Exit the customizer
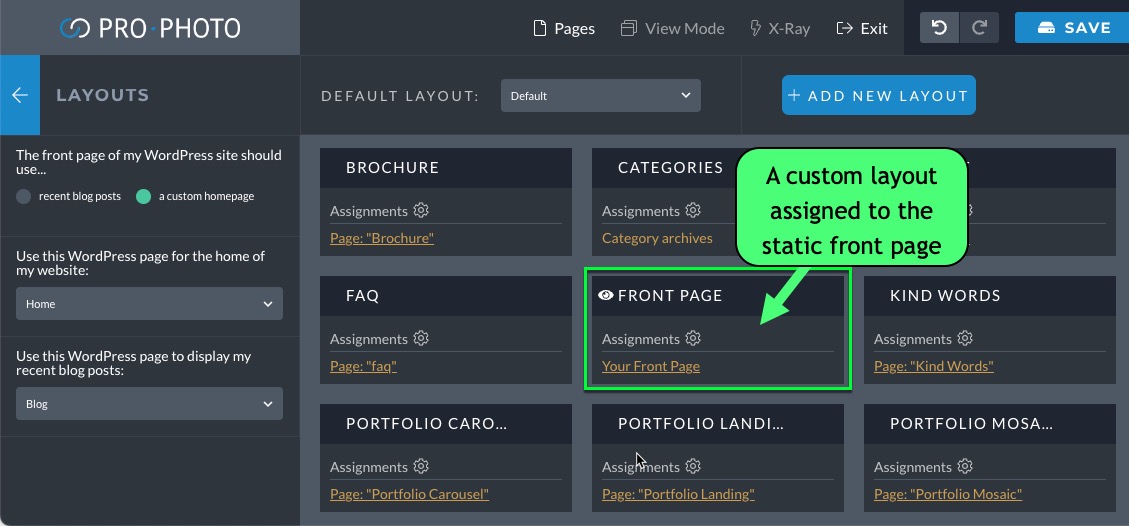 [x=862, y=28]
